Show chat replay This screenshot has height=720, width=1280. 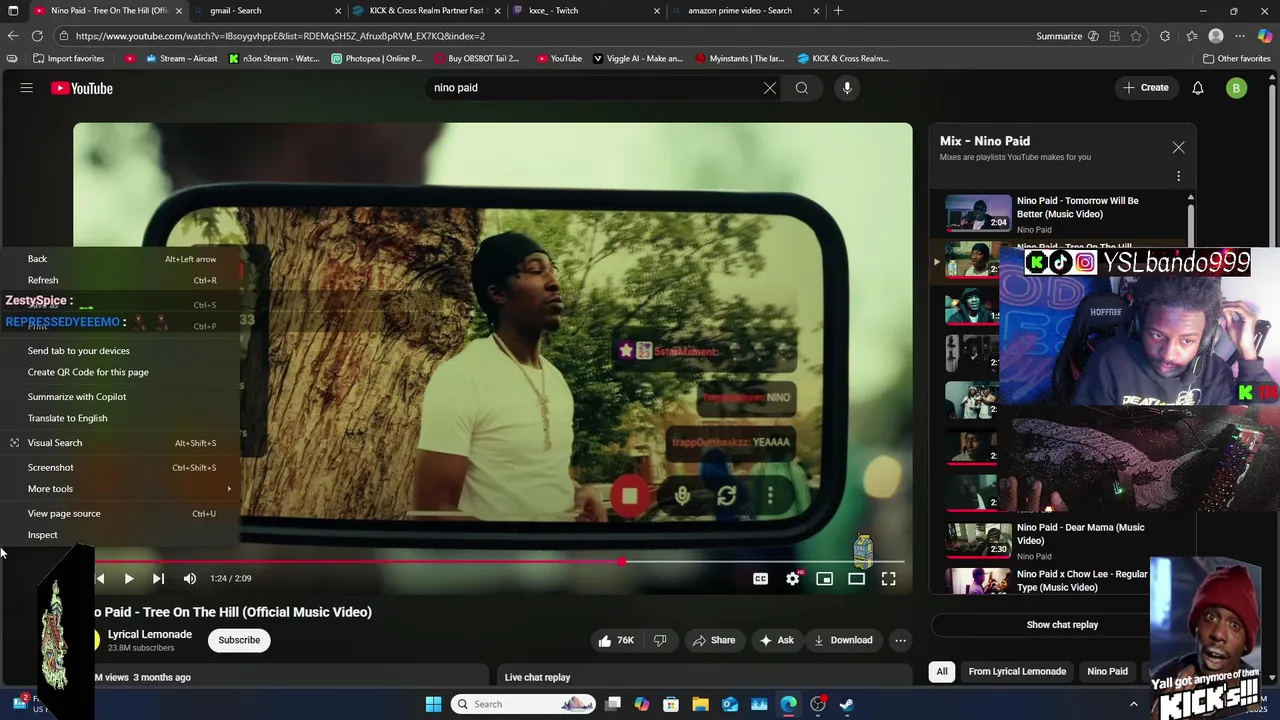1062,625
